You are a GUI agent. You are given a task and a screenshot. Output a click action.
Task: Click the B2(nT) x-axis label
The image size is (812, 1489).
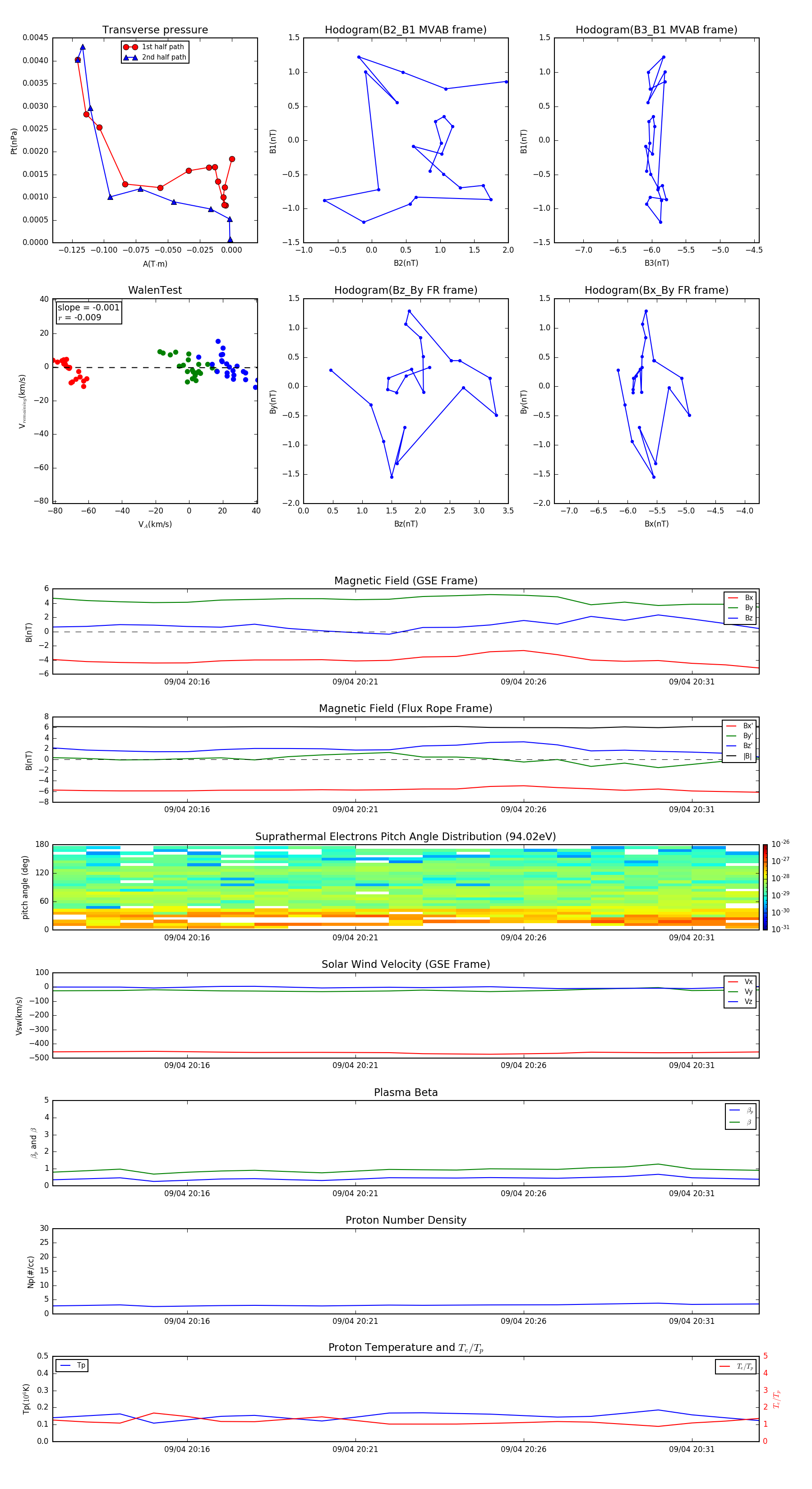pyautogui.click(x=406, y=263)
